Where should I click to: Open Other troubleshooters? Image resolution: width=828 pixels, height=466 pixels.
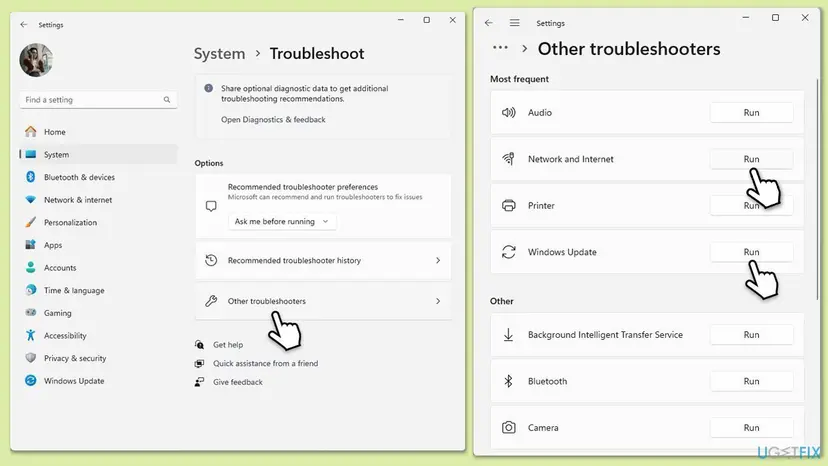click(323, 301)
